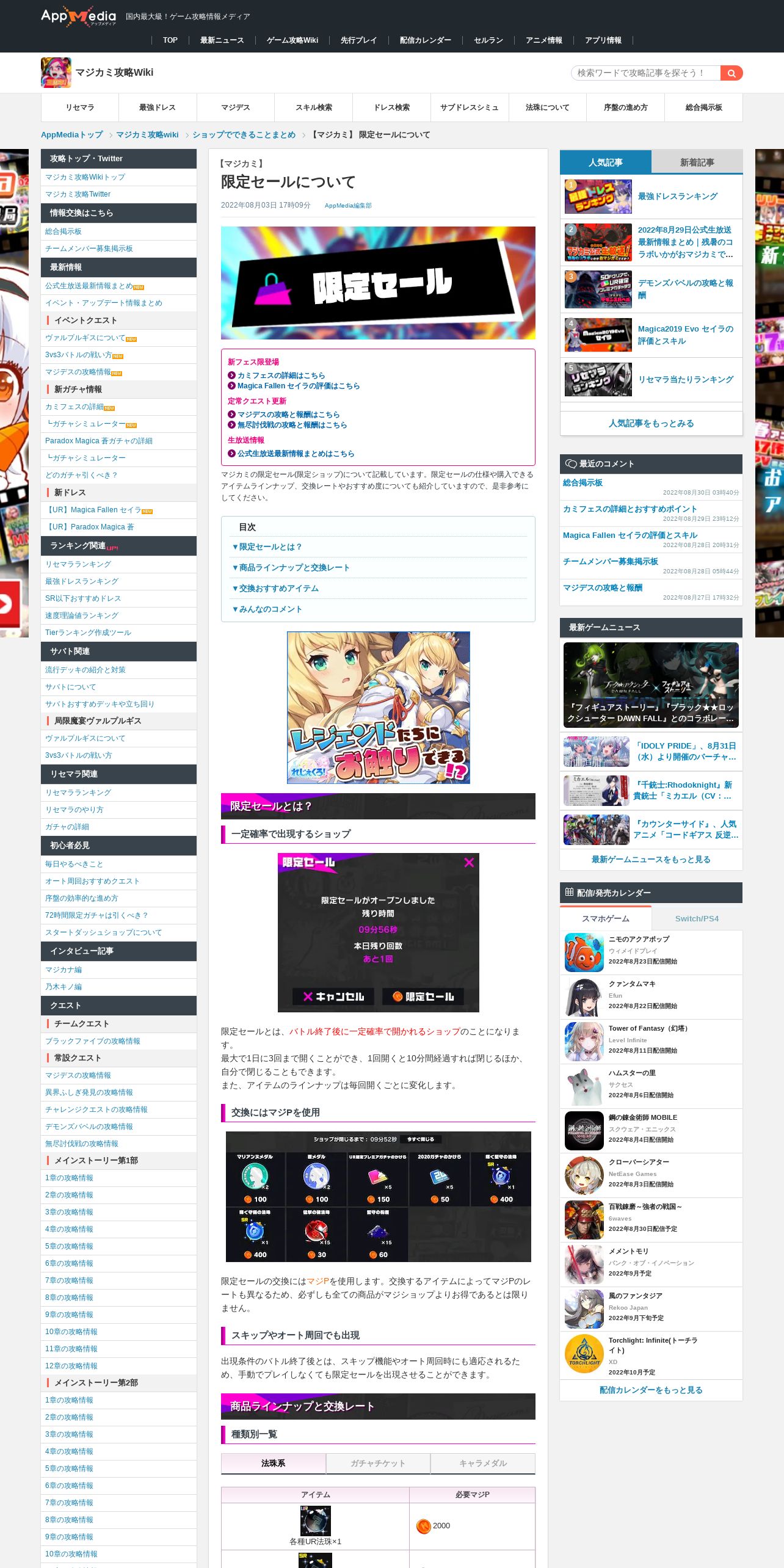Click the 各種UR法珠 item icon
The height and width of the screenshot is (1568, 784).
316,1520
